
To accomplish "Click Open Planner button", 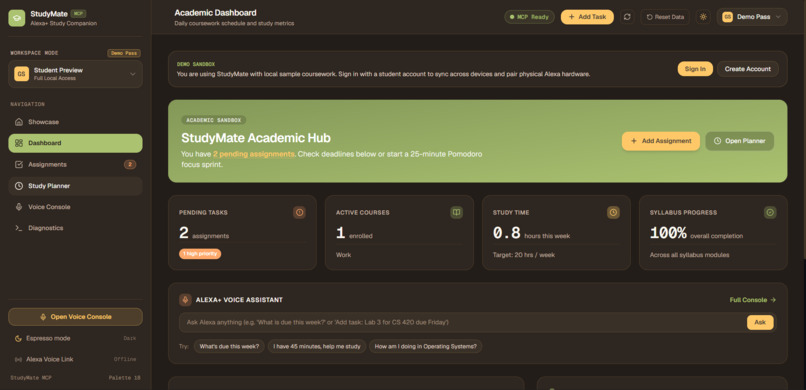I will [x=739, y=141].
